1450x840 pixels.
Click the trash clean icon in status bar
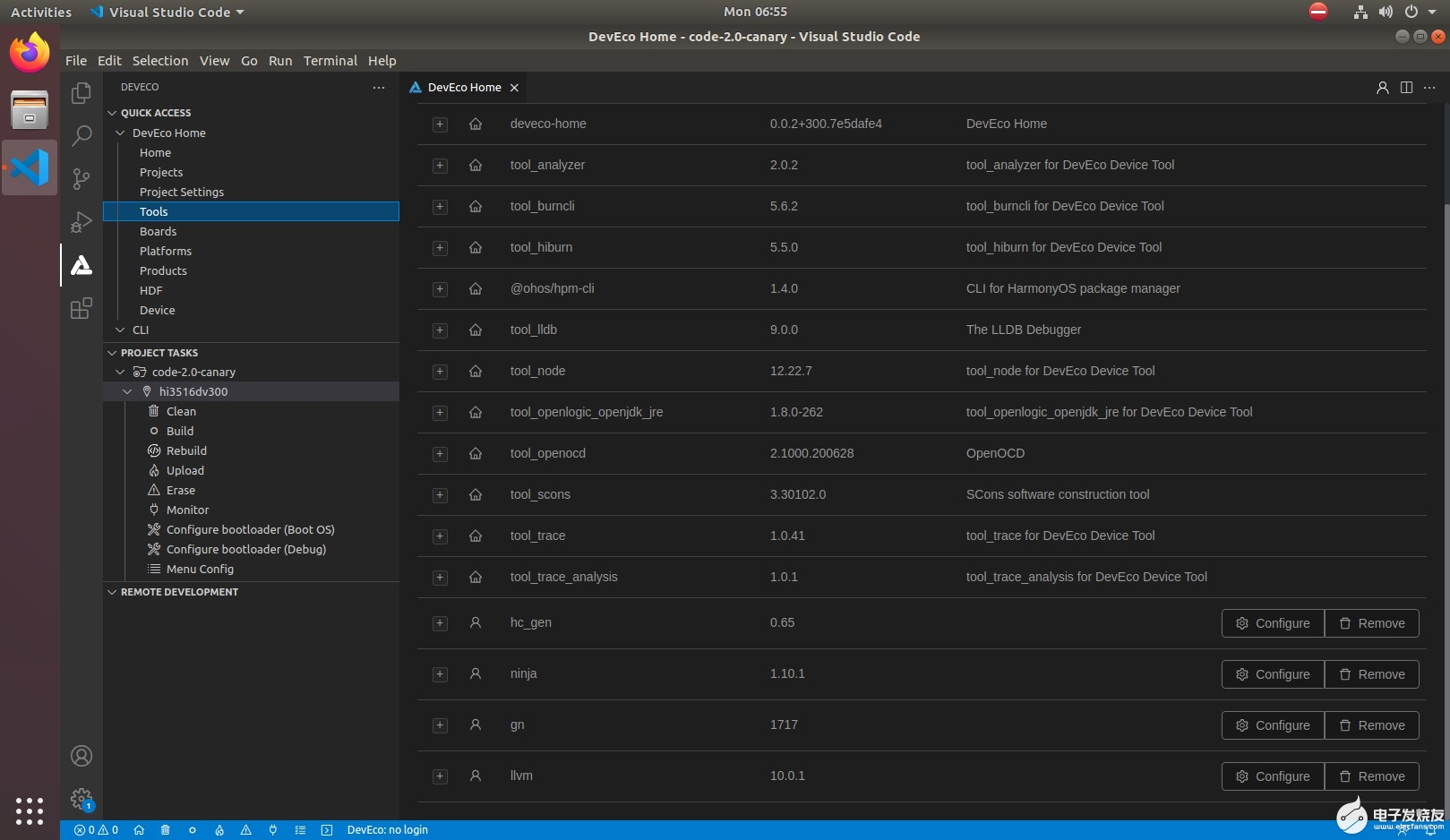point(165,830)
